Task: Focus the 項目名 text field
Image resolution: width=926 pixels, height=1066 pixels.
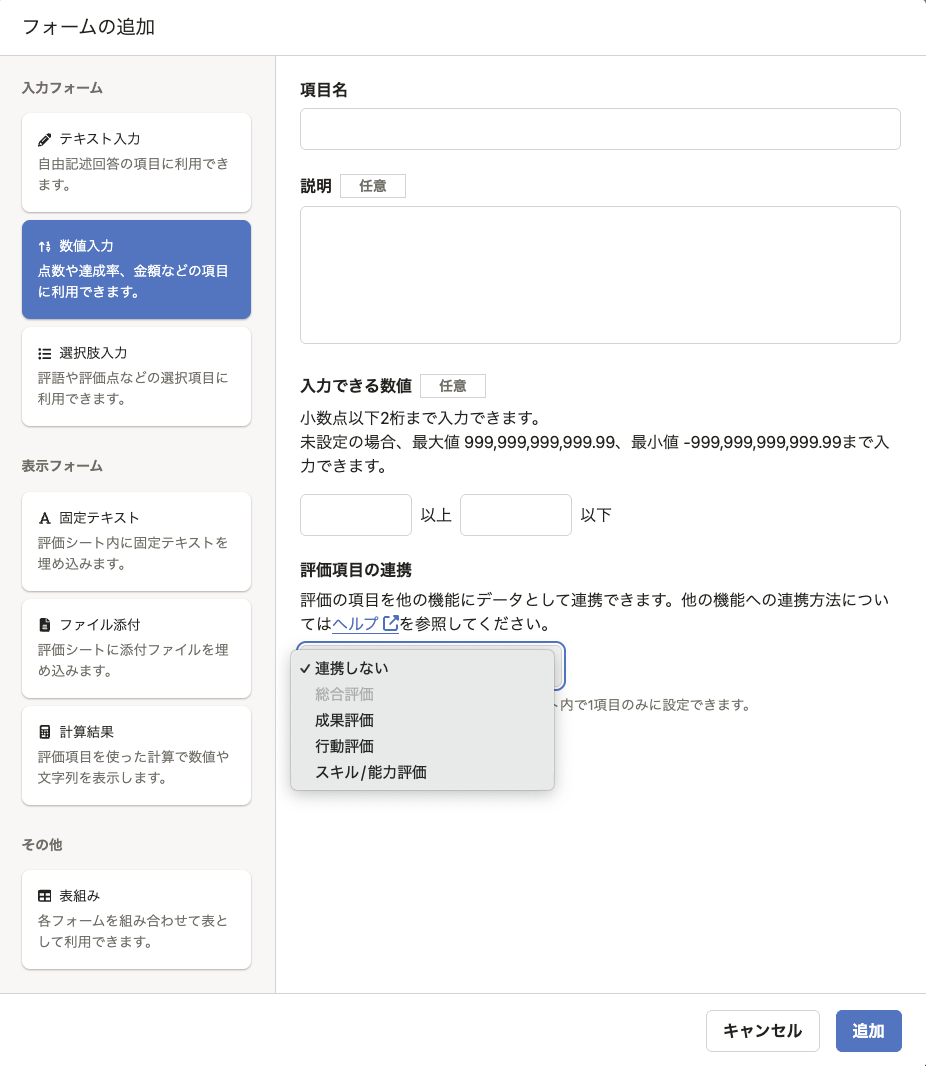Action: click(600, 129)
